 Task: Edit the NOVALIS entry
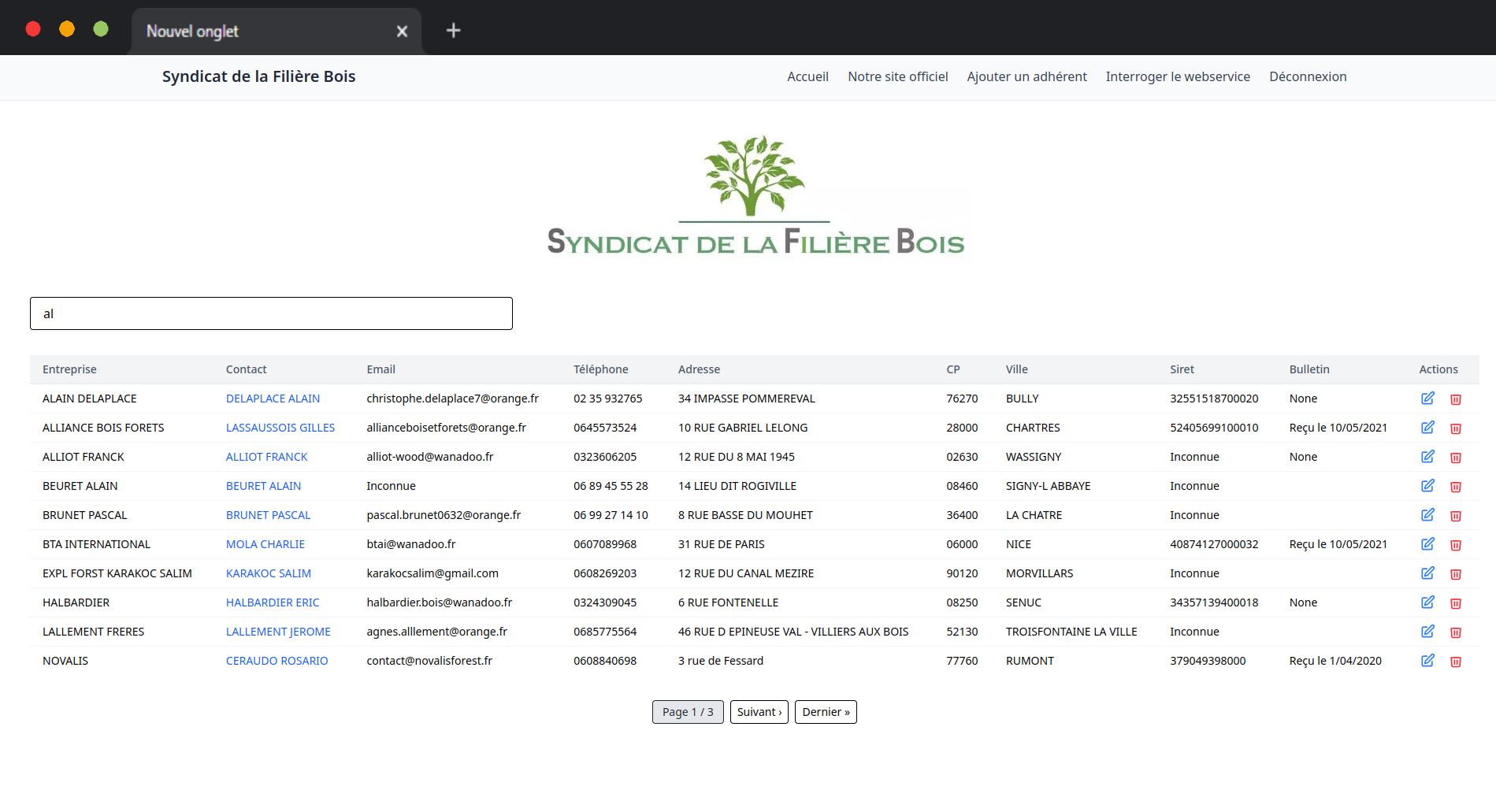click(1427, 661)
